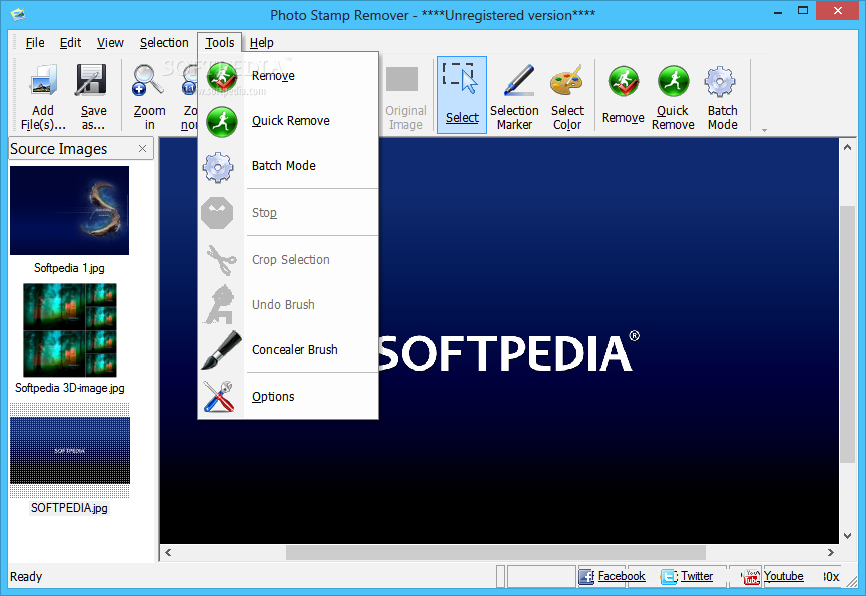This screenshot has height=596, width=866.
Task: Click the Add File(s) toolbar icon
Action: click(x=43, y=80)
